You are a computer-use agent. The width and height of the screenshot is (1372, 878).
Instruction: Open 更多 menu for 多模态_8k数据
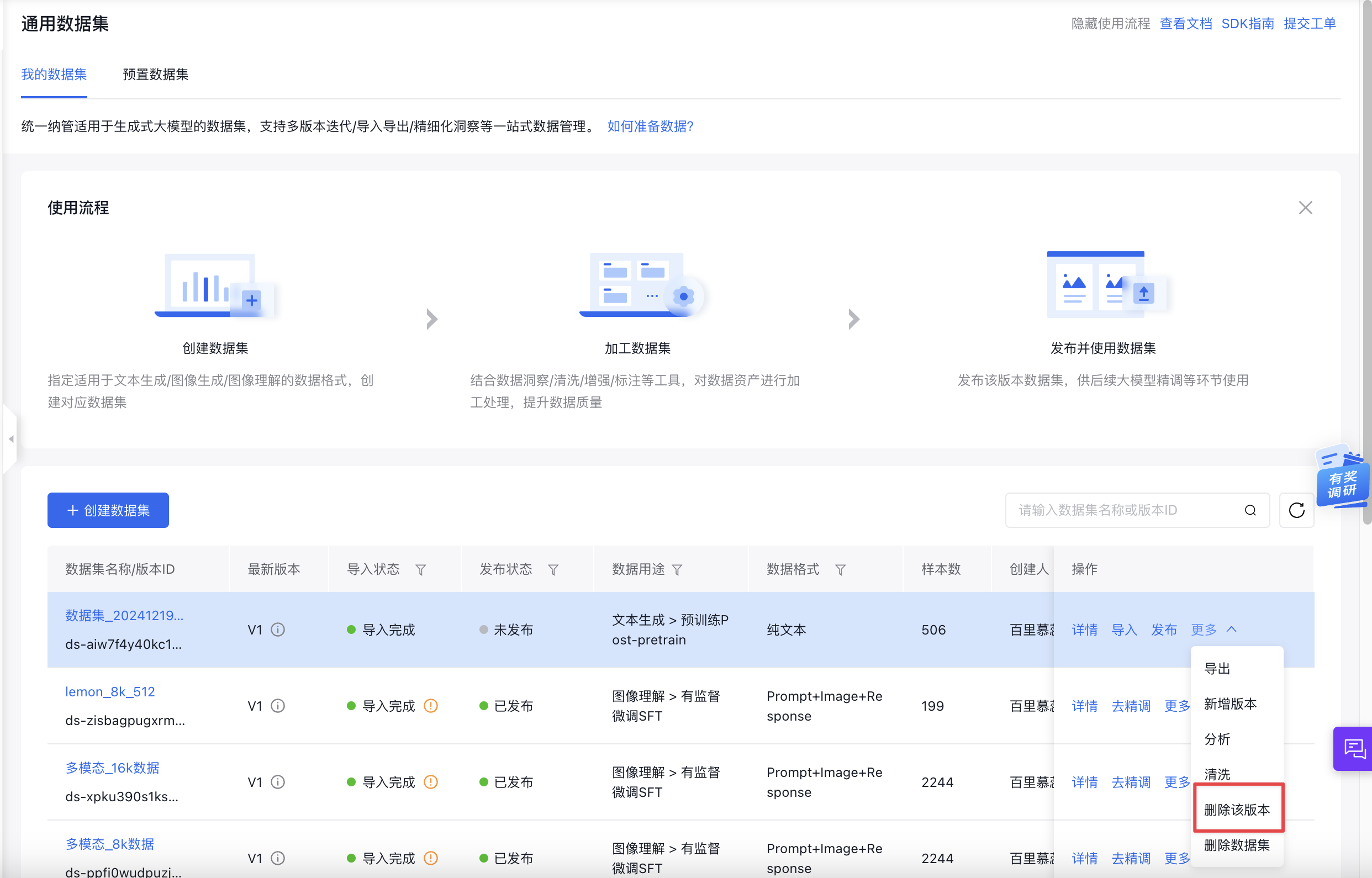coord(1177,858)
